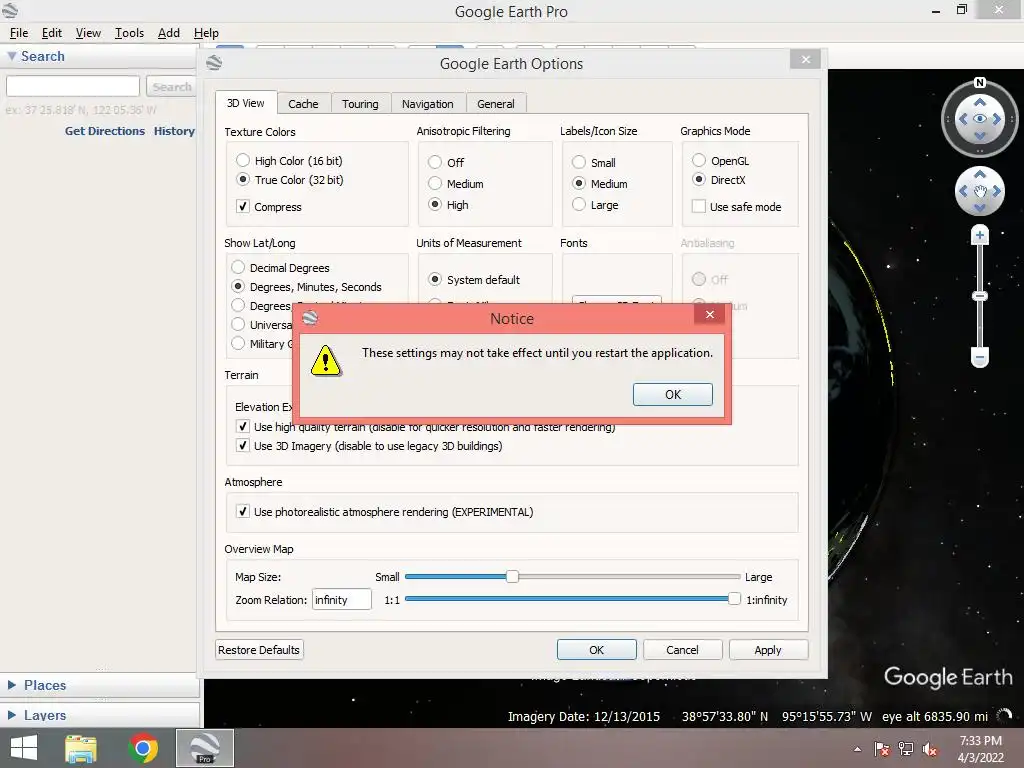Click move-right arrow on the hand joystick
The image size is (1024, 768).
pyautogui.click(x=997, y=191)
